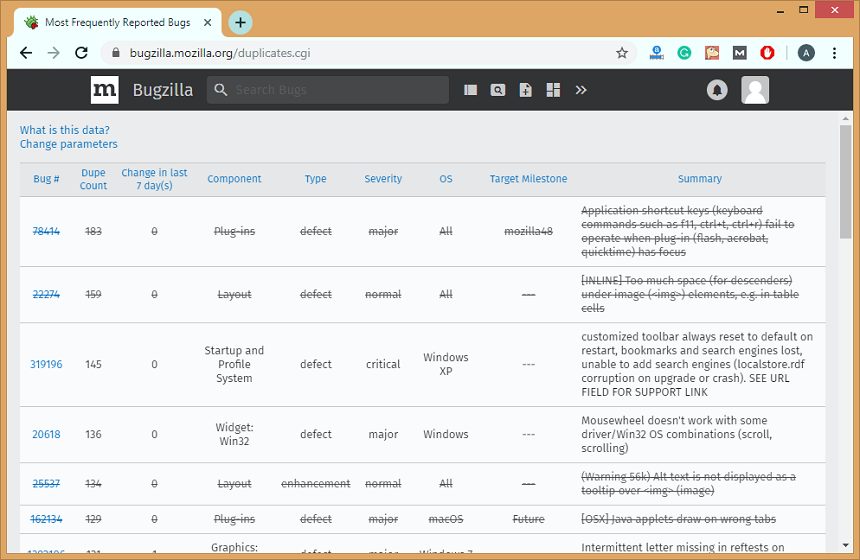Screen dimensions: 860x560
Task: Open the Bugzilla home logo icon
Action: click(x=104, y=90)
